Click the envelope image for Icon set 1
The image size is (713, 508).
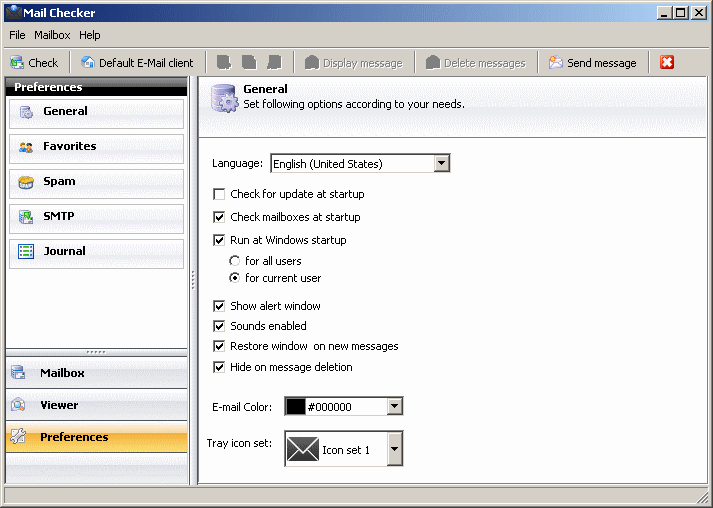pos(303,449)
